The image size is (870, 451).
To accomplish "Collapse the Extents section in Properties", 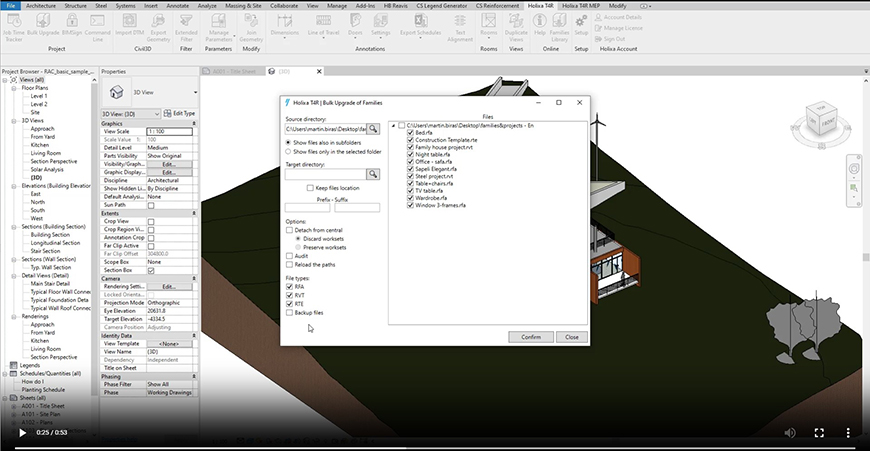I will (194, 213).
